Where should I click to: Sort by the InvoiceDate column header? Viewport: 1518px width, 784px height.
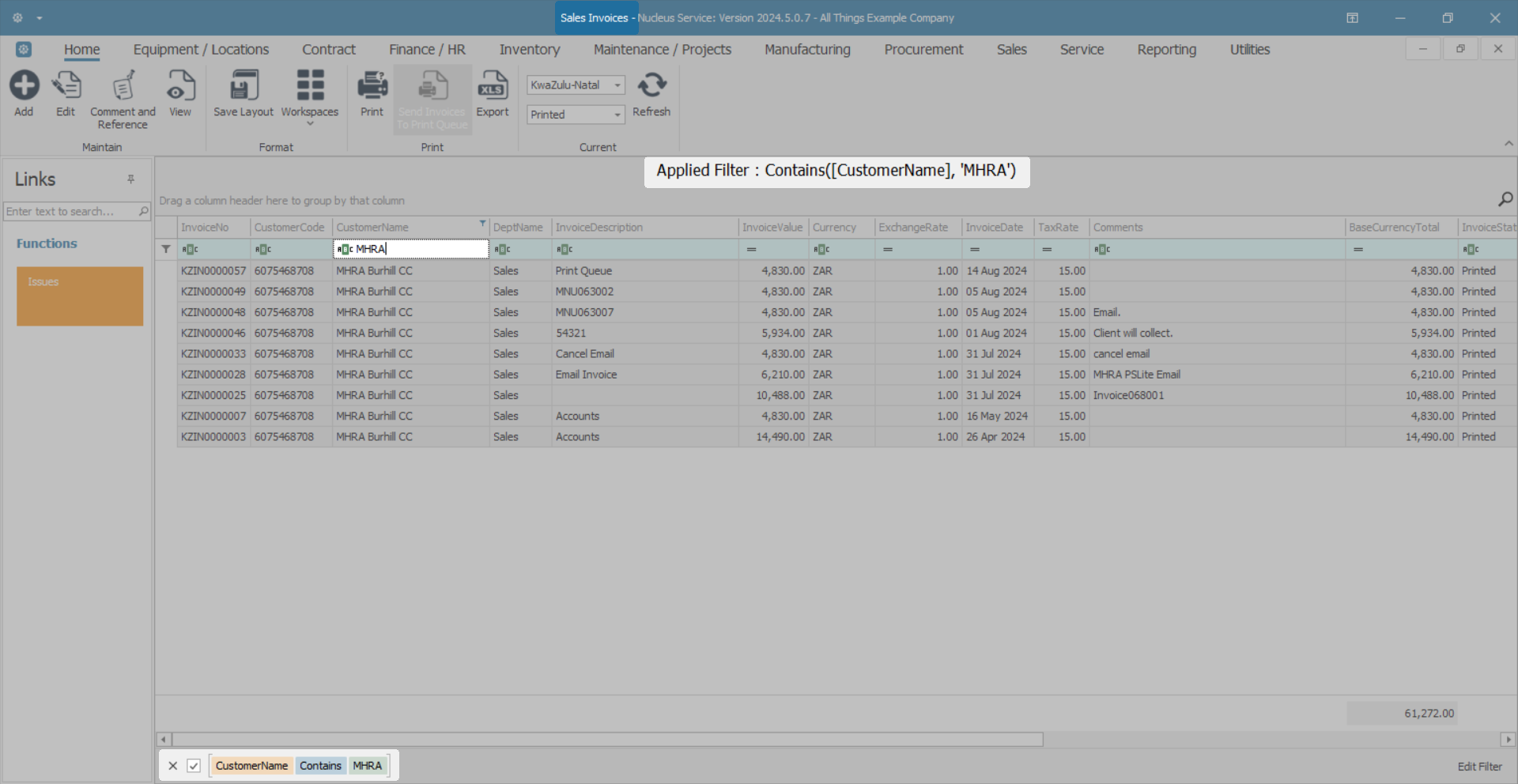point(998,228)
